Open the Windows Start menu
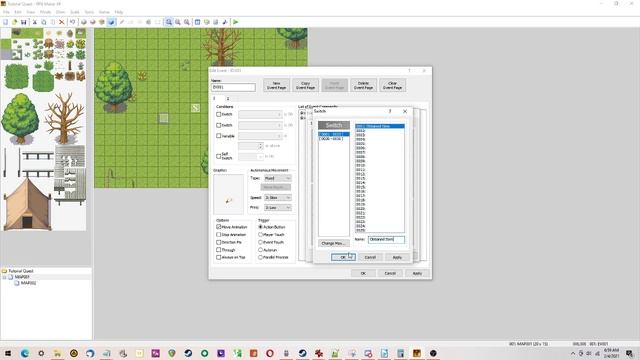This screenshot has height=360, width=640. [8, 353]
